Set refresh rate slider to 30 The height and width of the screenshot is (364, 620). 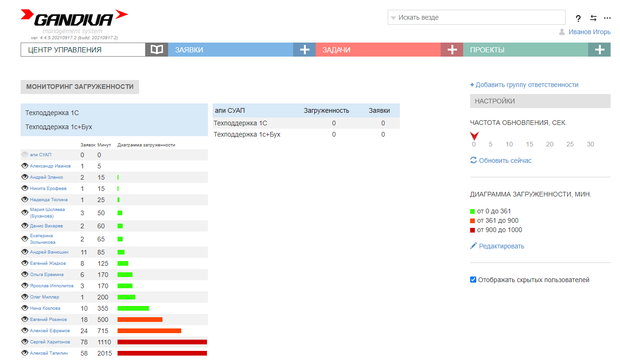(590, 144)
